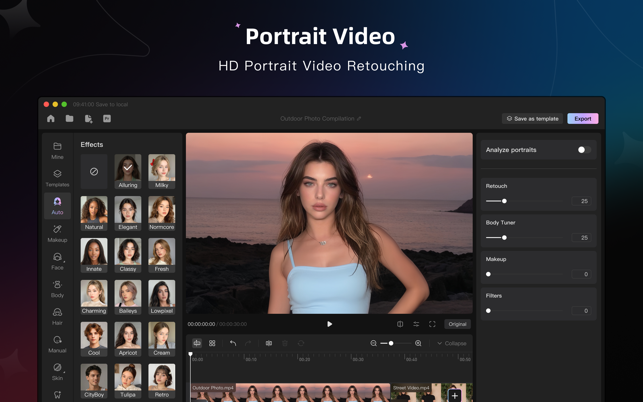Zoom in the timeline with magnifier plus
Screen dimensions: 643x402
click(418, 343)
